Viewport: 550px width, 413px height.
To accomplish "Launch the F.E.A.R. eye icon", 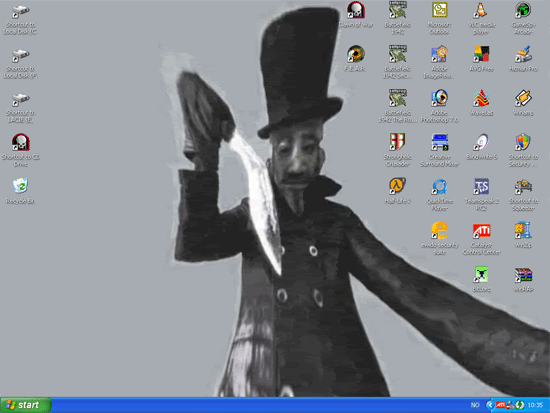I will tap(356, 54).
